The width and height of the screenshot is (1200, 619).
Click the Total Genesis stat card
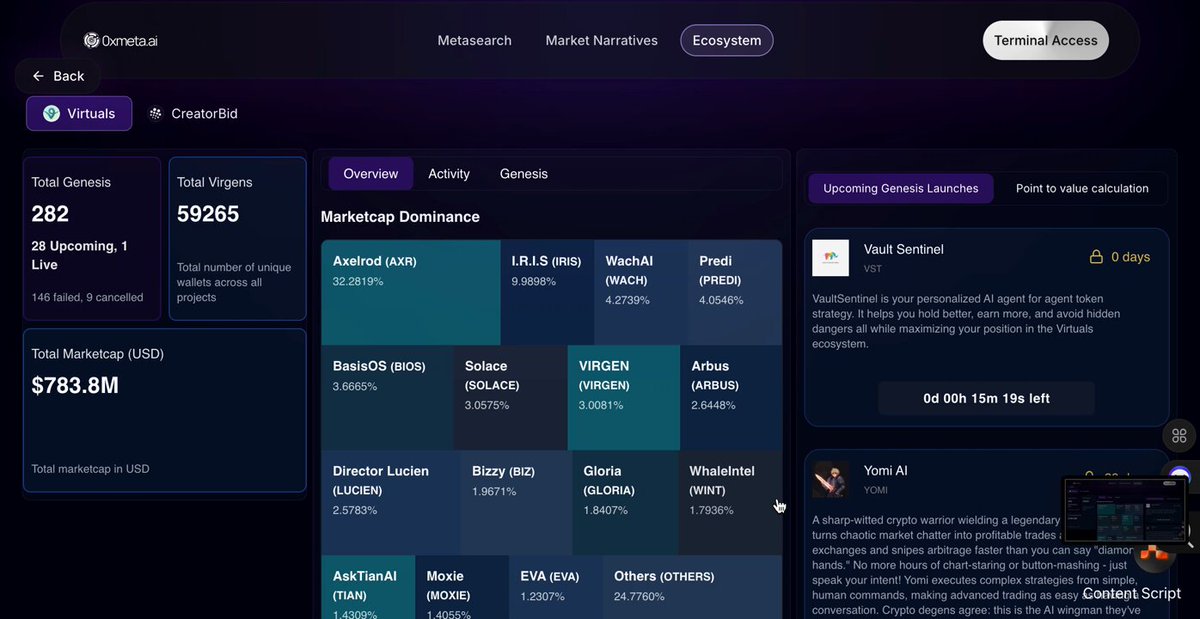(x=92, y=239)
